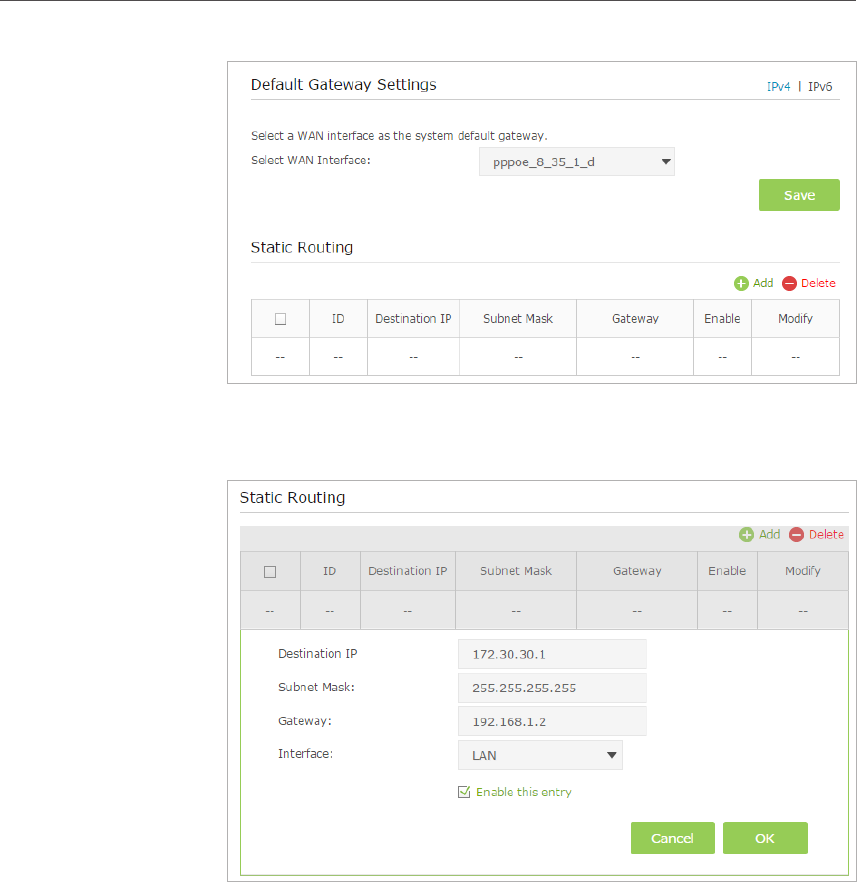
Task: Click into the Gateway address field
Action: pyautogui.click(x=552, y=721)
